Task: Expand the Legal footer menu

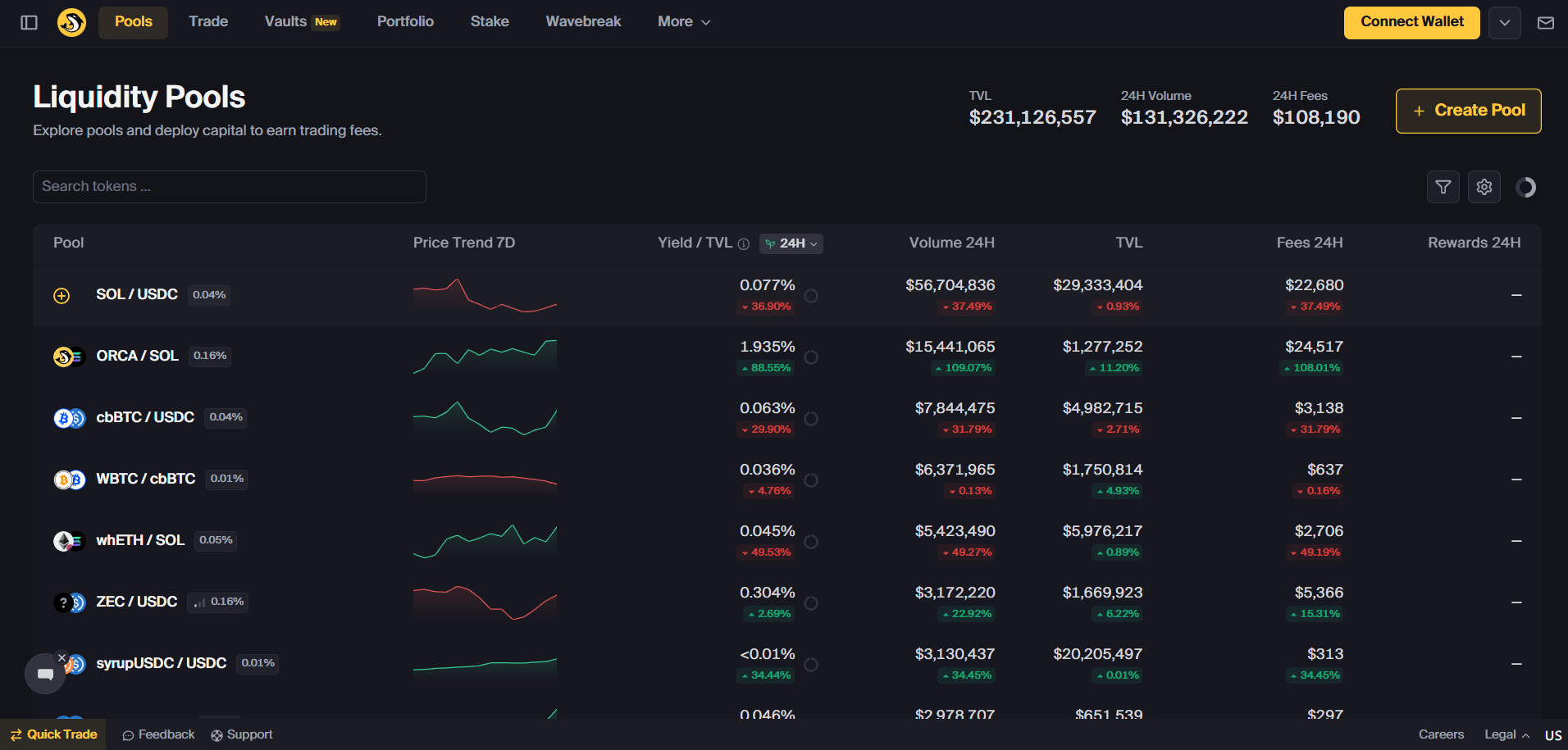Action: (1506, 734)
